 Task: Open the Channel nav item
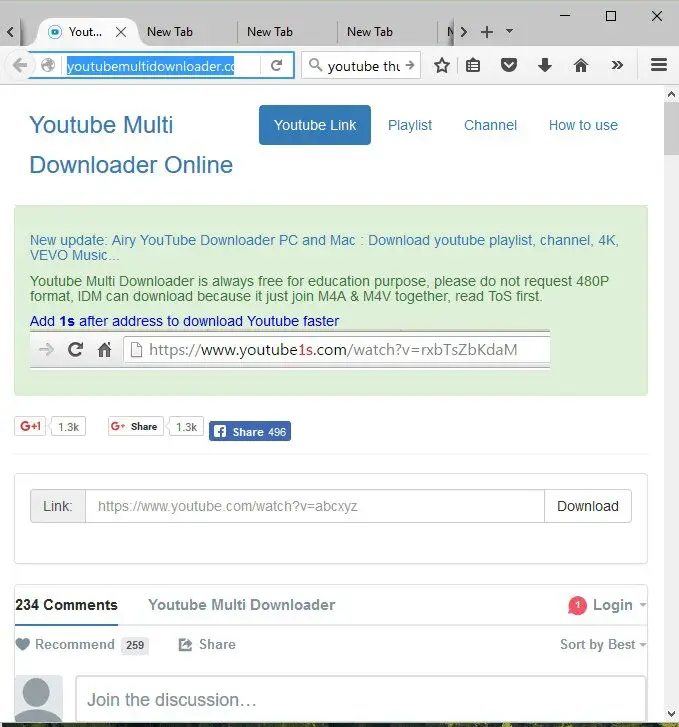[x=490, y=125]
